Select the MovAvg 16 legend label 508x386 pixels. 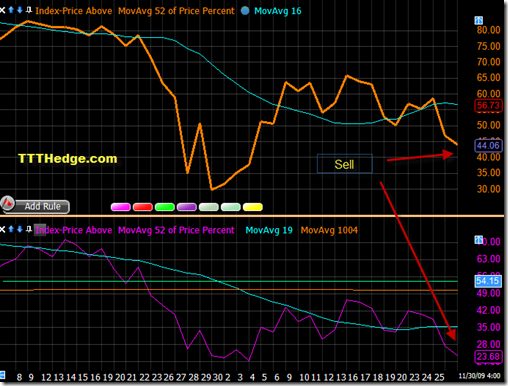[x=278, y=11]
